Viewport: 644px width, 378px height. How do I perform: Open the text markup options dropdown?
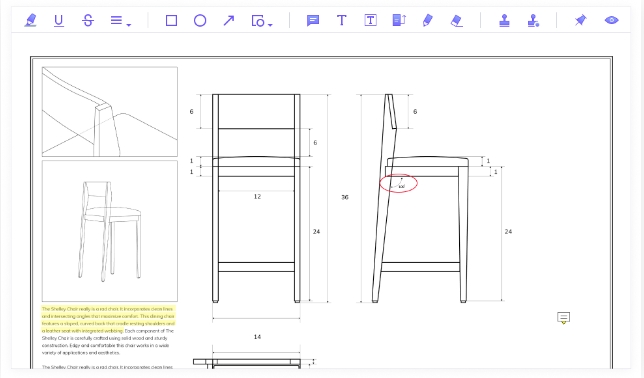pyautogui.click(x=120, y=20)
